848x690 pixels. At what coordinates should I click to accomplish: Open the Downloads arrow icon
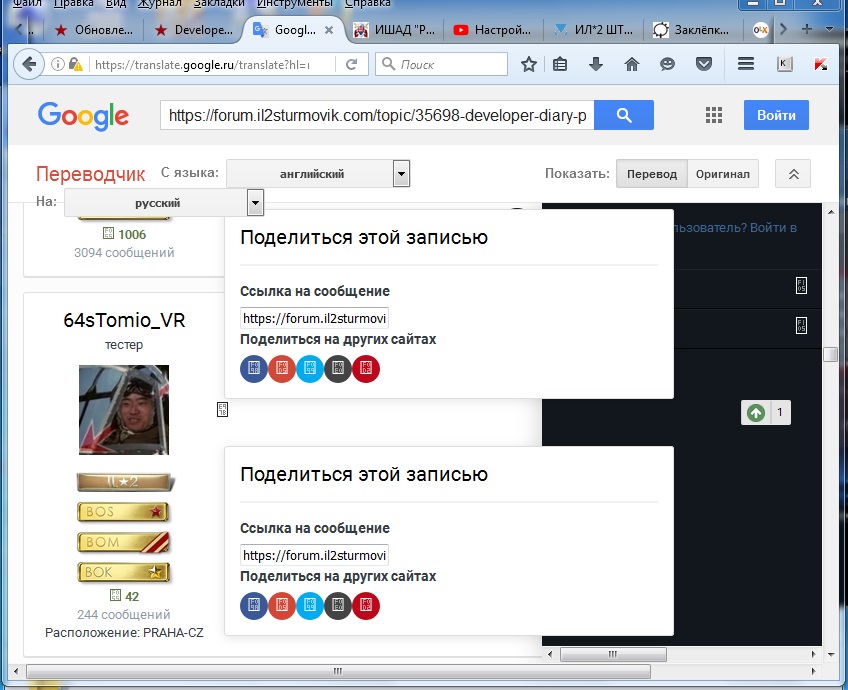pyautogui.click(x=596, y=64)
